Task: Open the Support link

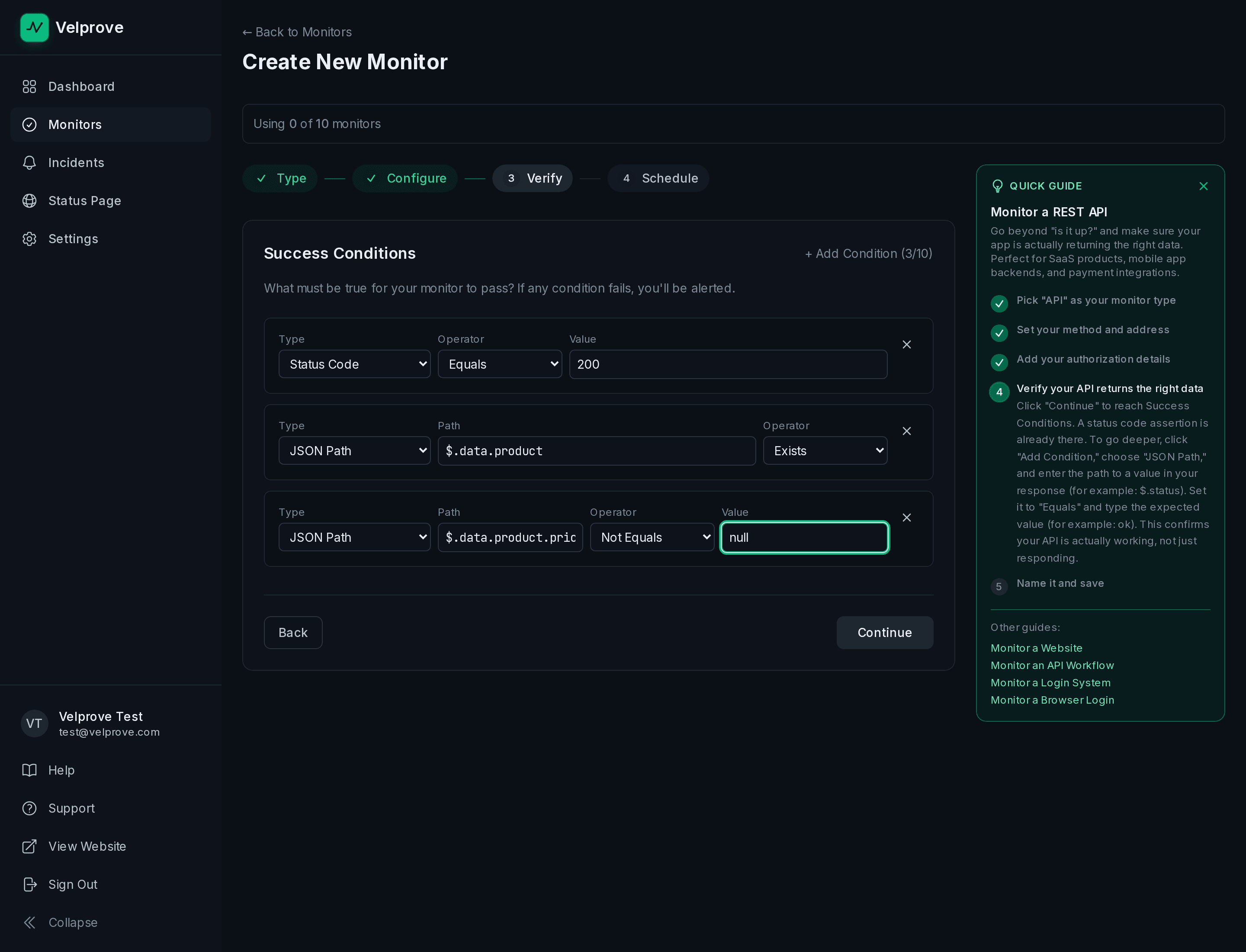Action: [110, 808]
